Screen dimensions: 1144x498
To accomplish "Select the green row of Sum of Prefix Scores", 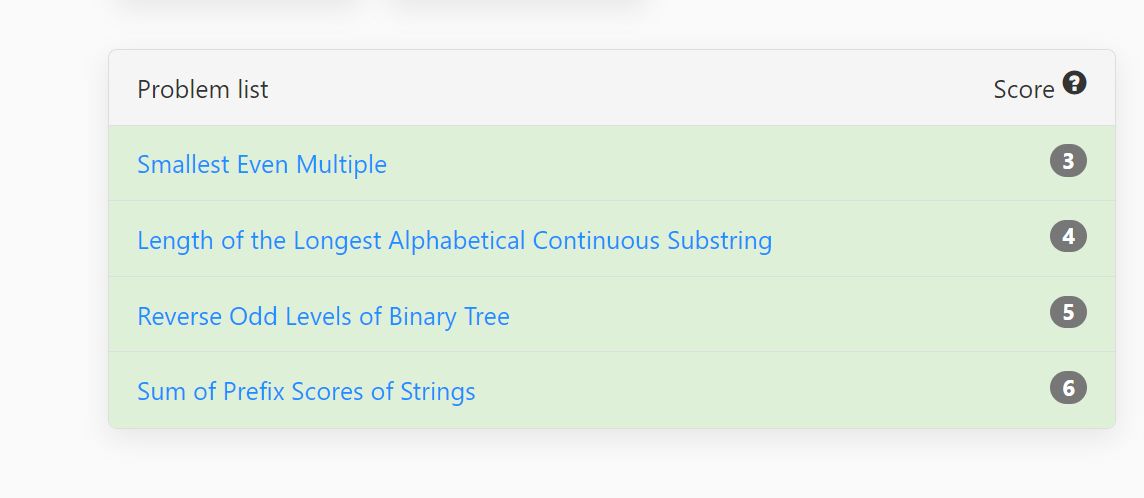I will coord(611,390).
